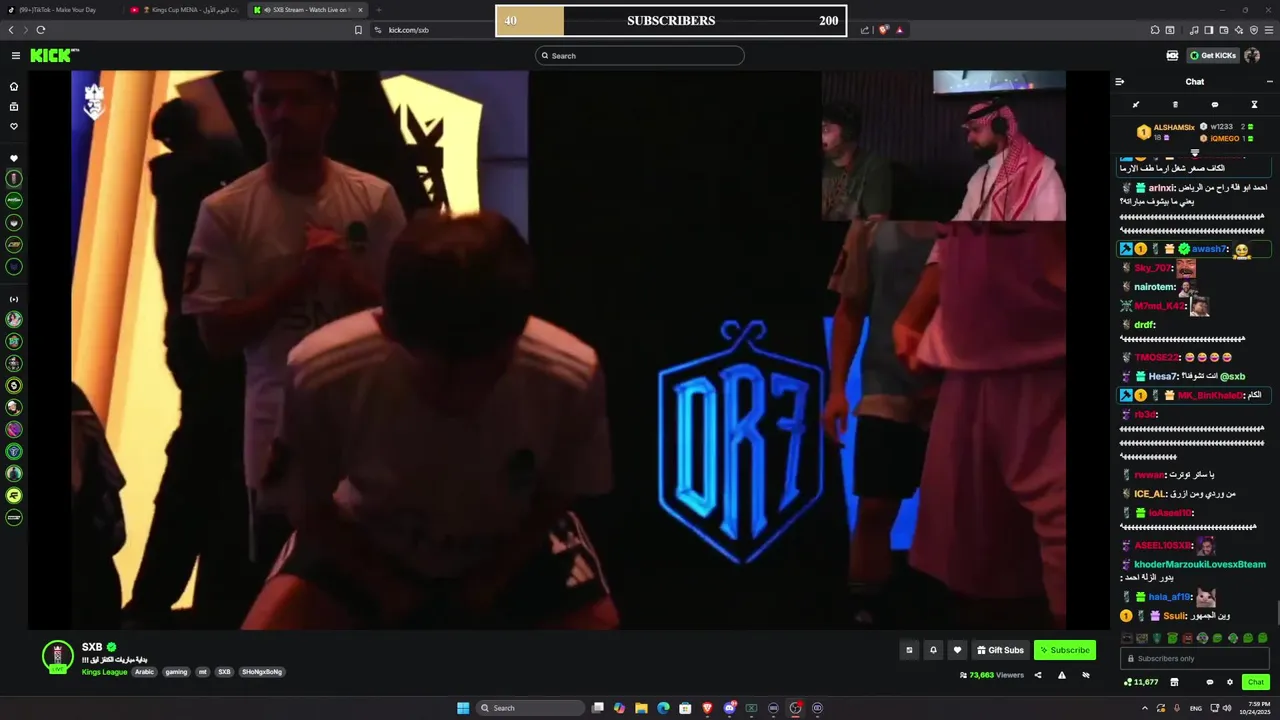Image resolution: width=1280 pixels, height=720 pixels.
Task: Toggle follow heart button under video
Action: (x=957, y=650)
